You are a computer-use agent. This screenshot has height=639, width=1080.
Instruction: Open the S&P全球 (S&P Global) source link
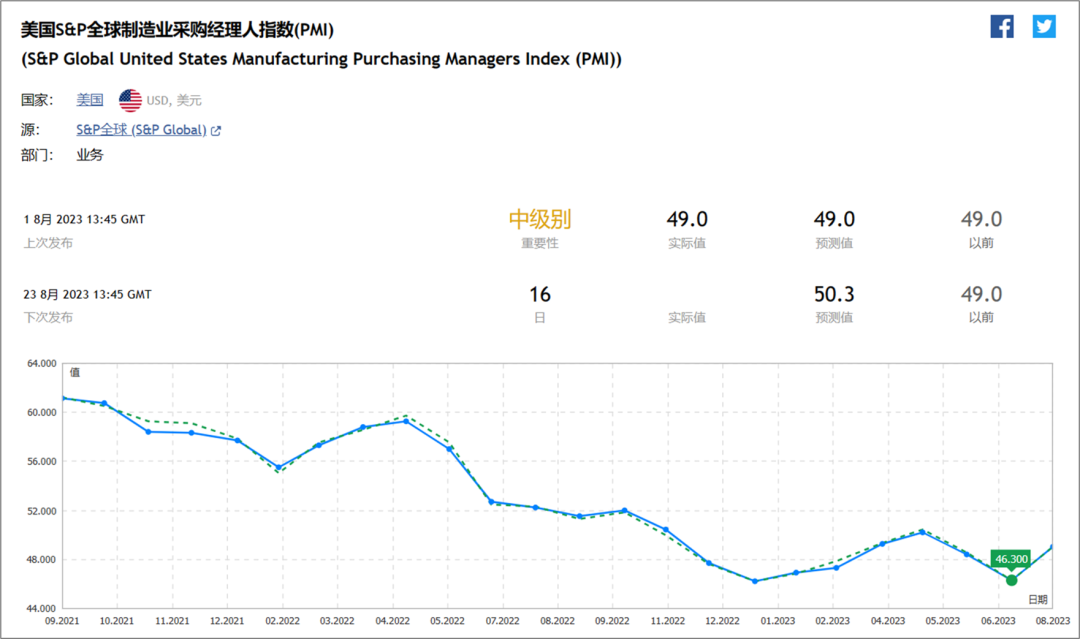(x=141, y=129)
